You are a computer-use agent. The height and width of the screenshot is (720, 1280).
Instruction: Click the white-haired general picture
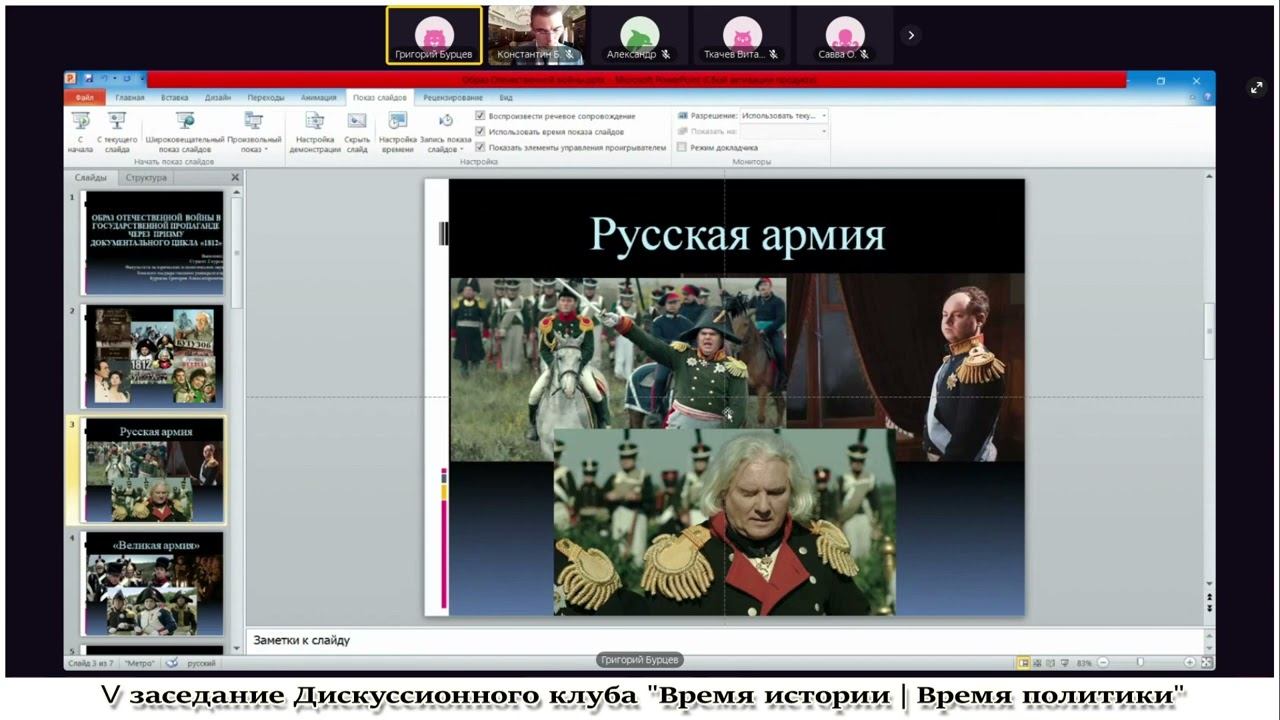[x=725, y=522]
